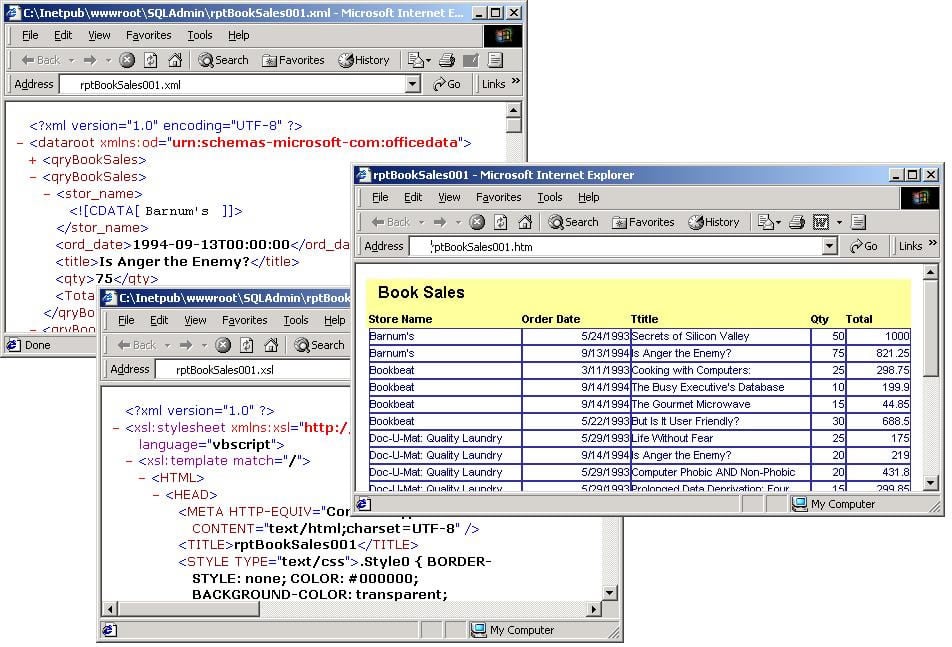Click Back button in the XML window
This screenshot has height=647, width=952.
[41, 59]
